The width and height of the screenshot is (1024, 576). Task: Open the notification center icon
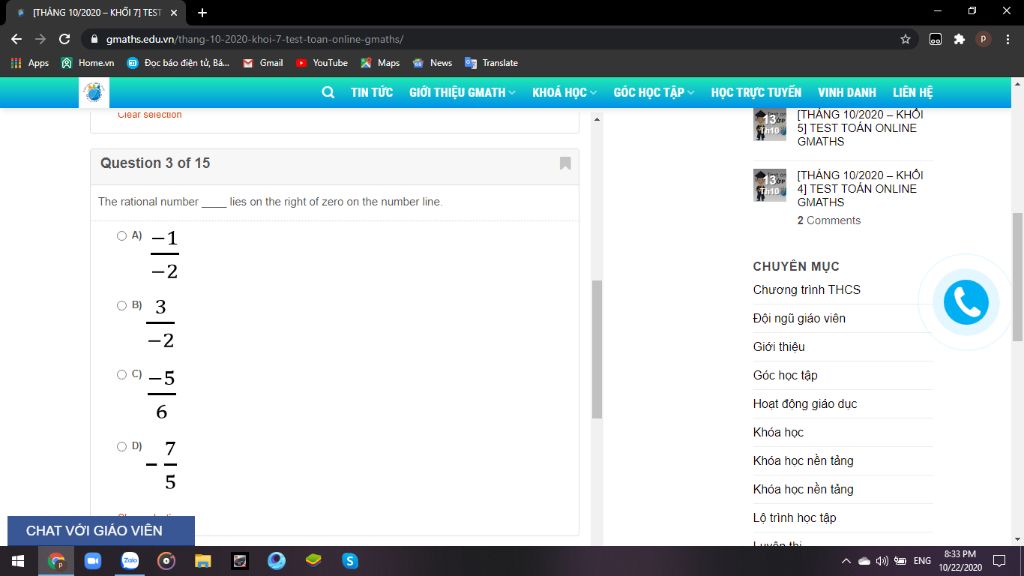pos(999,561)
